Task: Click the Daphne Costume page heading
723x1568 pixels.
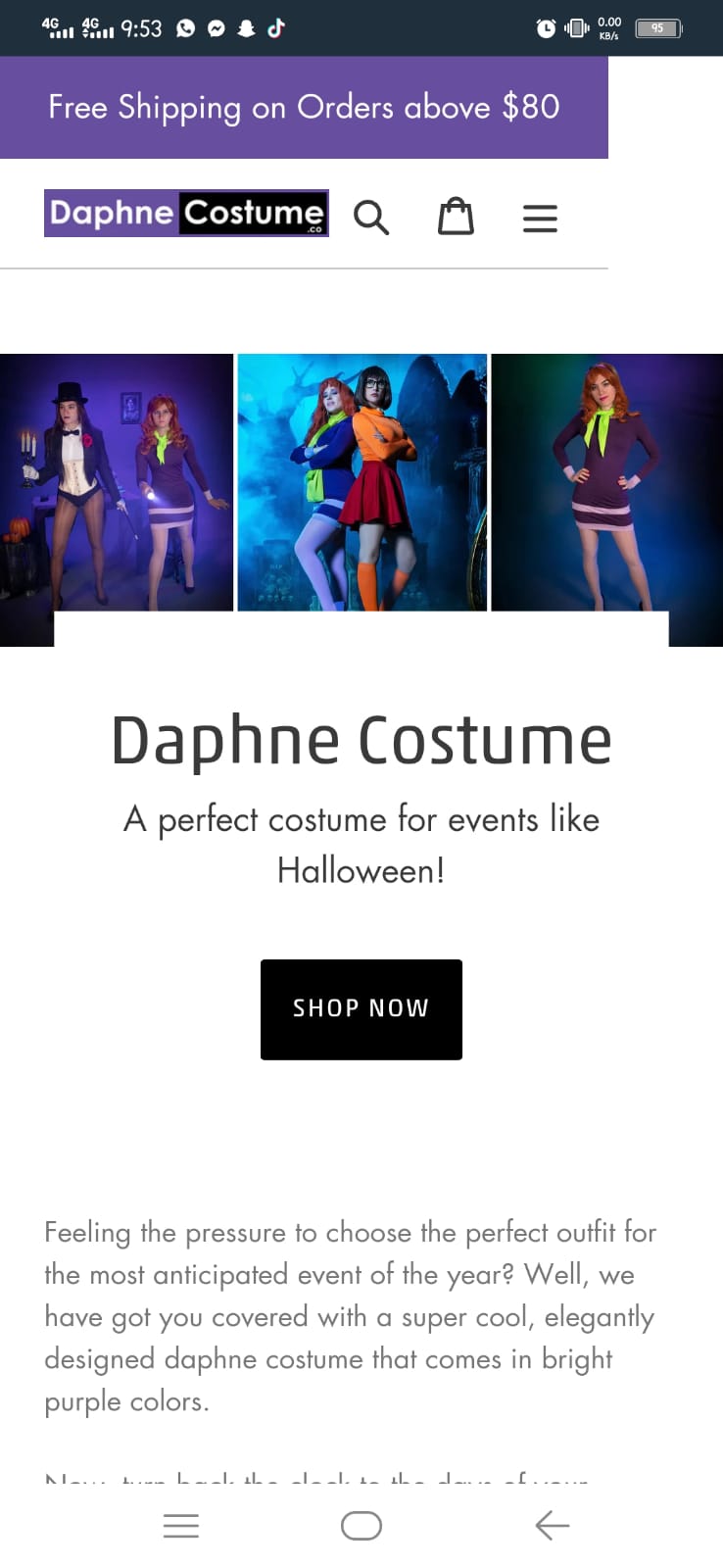Action: pos(361,741)
